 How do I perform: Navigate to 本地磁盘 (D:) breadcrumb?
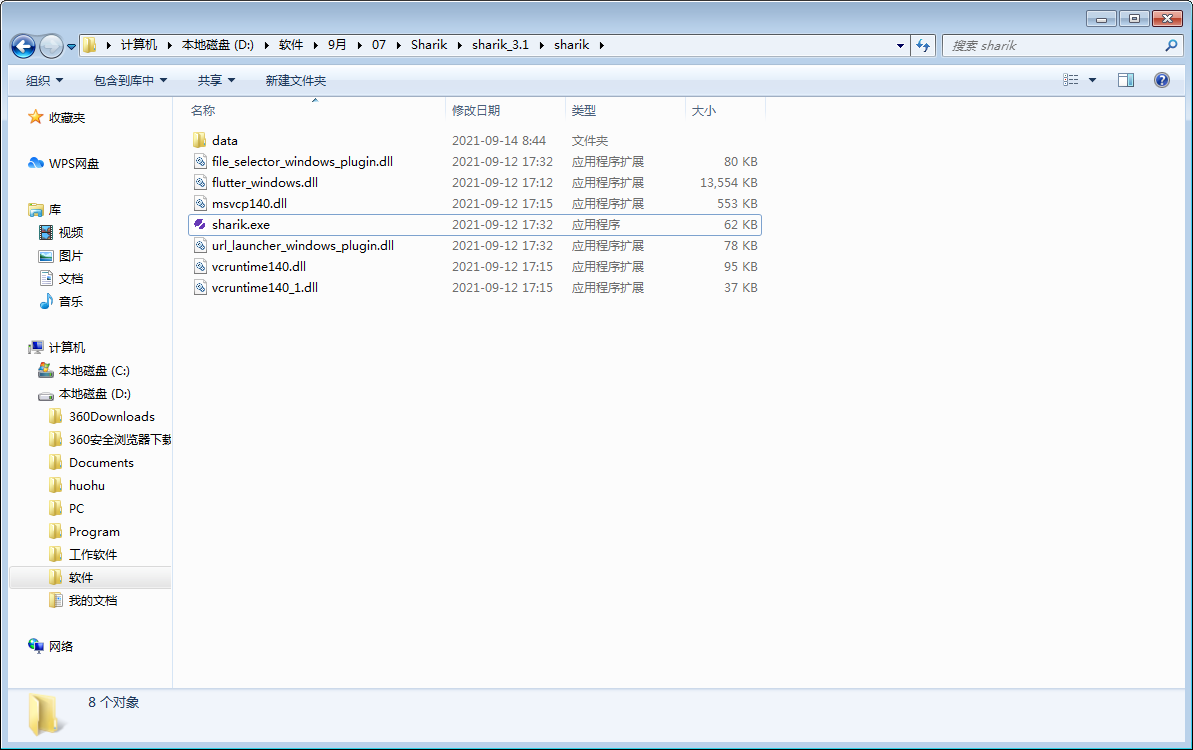coord(218,45)
